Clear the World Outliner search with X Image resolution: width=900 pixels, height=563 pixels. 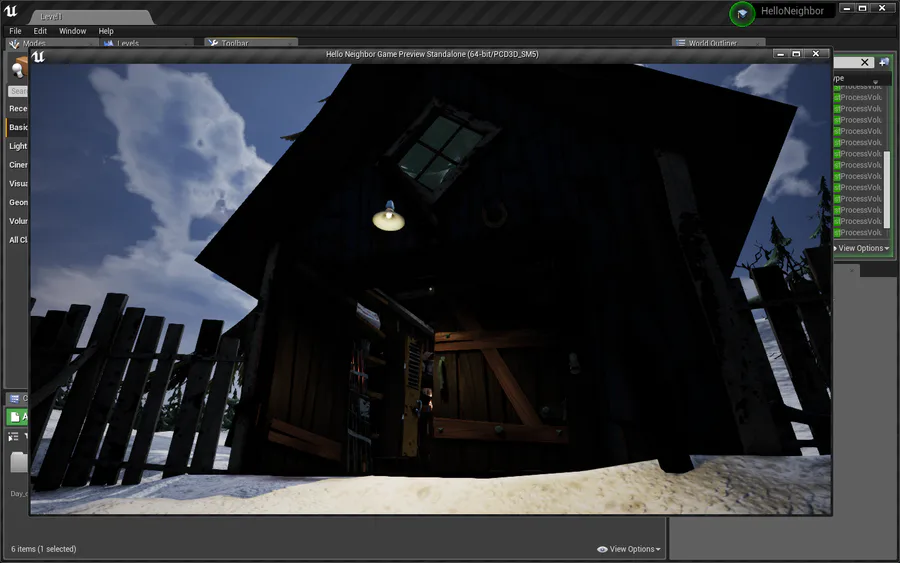(x=865, y=62)
